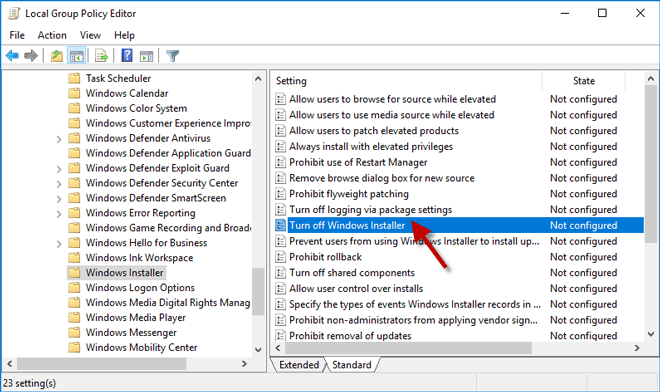Expand the Windows Defender Antivirus node
The height and width of the screenshot is (392, 660).
tap(59, 139)
